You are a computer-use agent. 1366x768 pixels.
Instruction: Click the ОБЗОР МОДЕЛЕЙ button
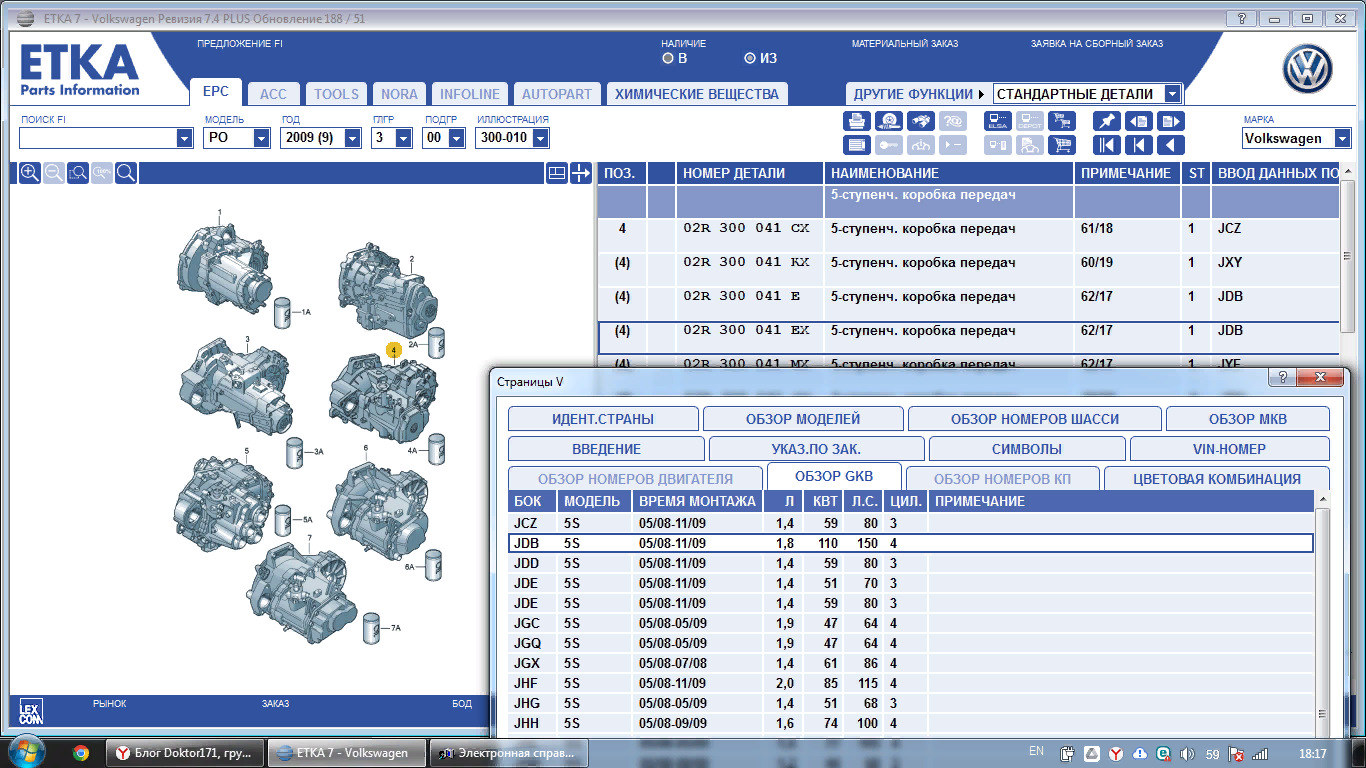(x=802, y=419)
